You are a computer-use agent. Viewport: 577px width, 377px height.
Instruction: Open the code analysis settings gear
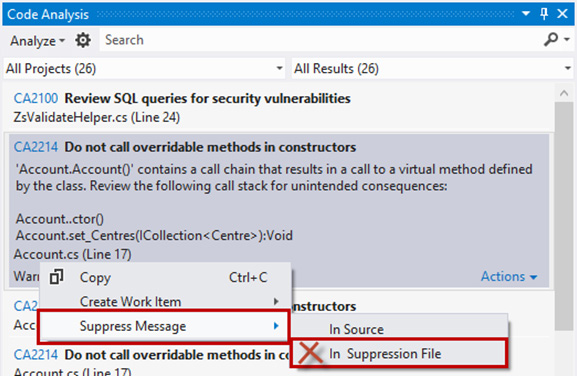coord(83,40)
